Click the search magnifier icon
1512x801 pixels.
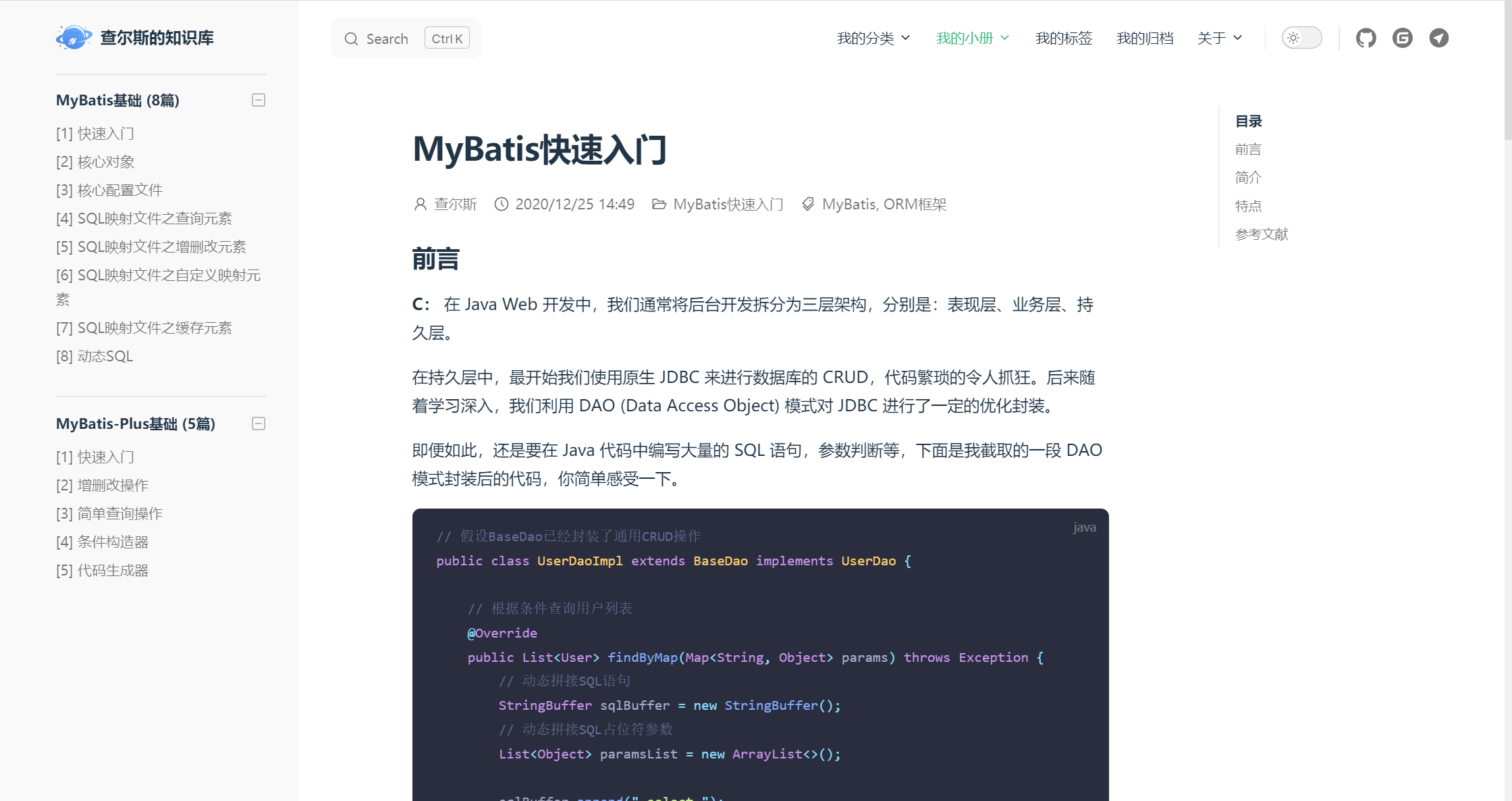coord(351,38)
